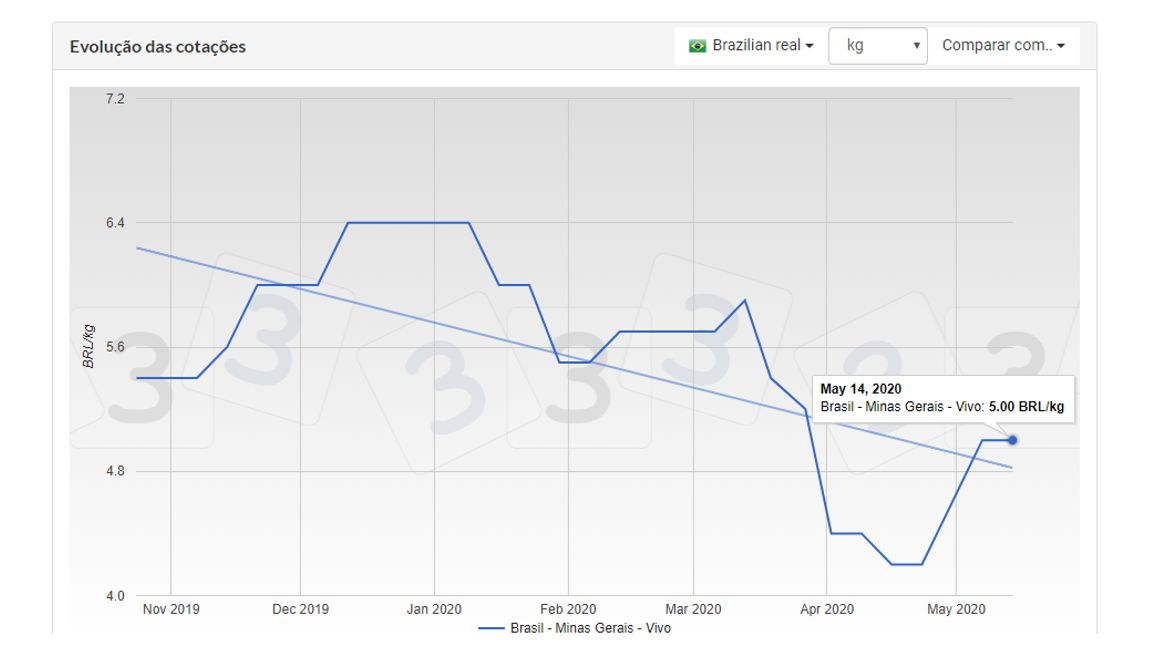Screen dimensions: 1155x650
Task: Click the 7.2 y-axis value
Action: click(x=115, y=98)
